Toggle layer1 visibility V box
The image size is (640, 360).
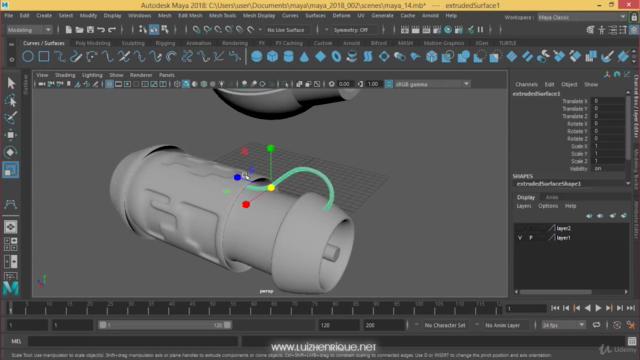pos(520,238)
